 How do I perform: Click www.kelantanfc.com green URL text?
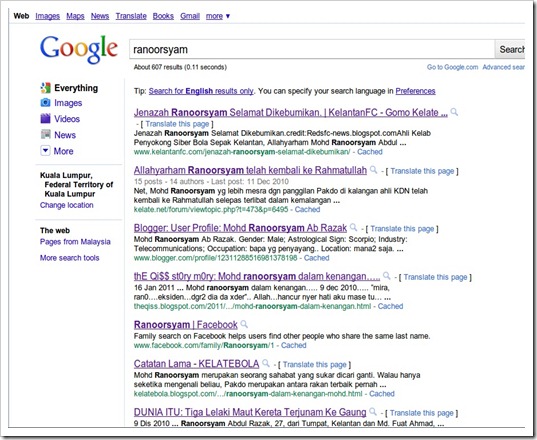pyautogui.click(x=242, y=152)
